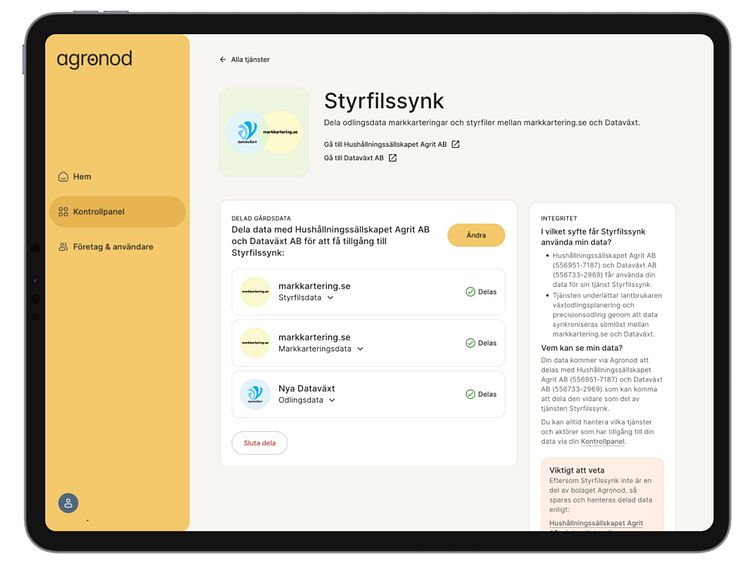
Task: Toggle the Delas checkmark for Styrfilsdata
Action: coord(470,292)
